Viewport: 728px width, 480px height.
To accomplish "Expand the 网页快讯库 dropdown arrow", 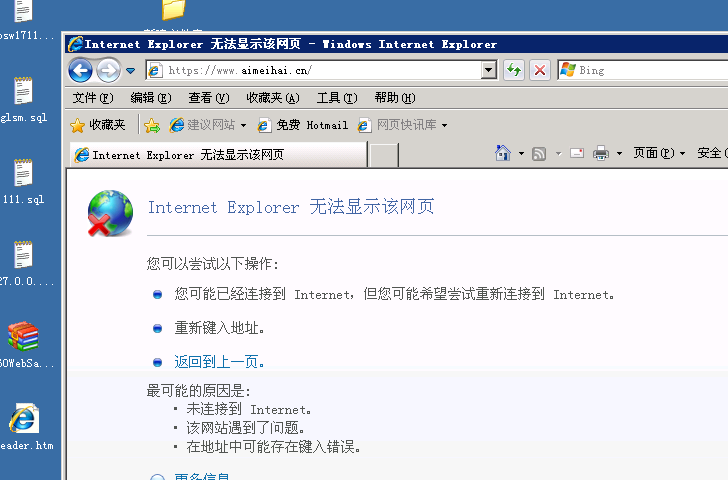I will click(x=444, y=125).
